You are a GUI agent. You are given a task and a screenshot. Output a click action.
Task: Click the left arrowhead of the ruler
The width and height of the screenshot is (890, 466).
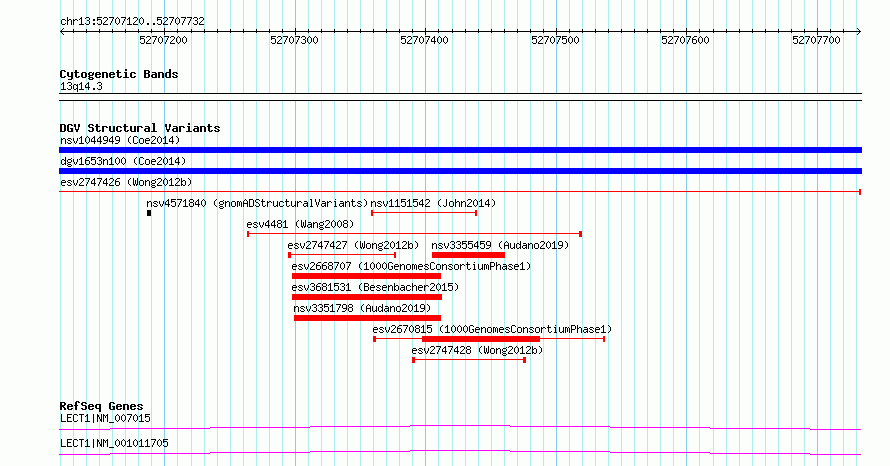pyautogui.click(x=62, y=32)
